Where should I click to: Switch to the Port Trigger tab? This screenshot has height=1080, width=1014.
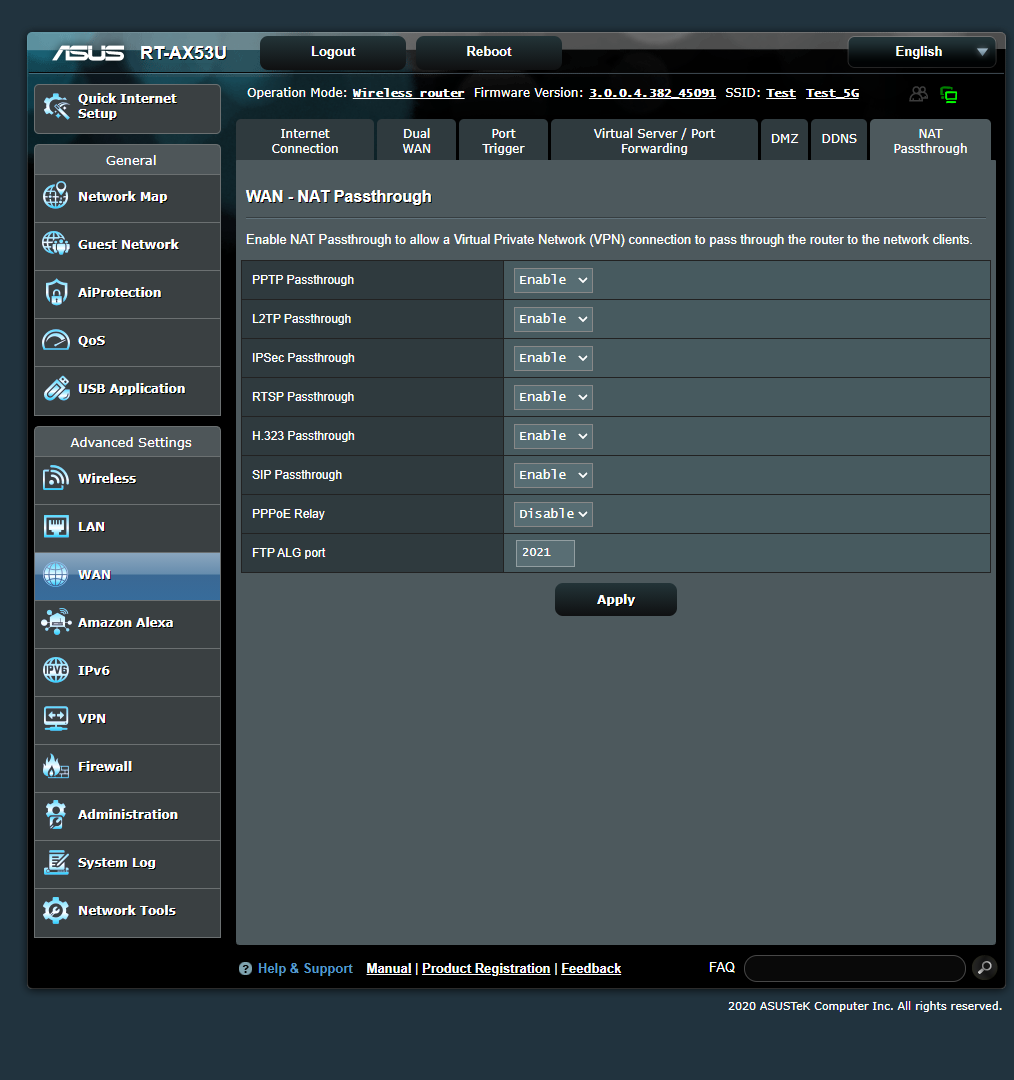503,141
